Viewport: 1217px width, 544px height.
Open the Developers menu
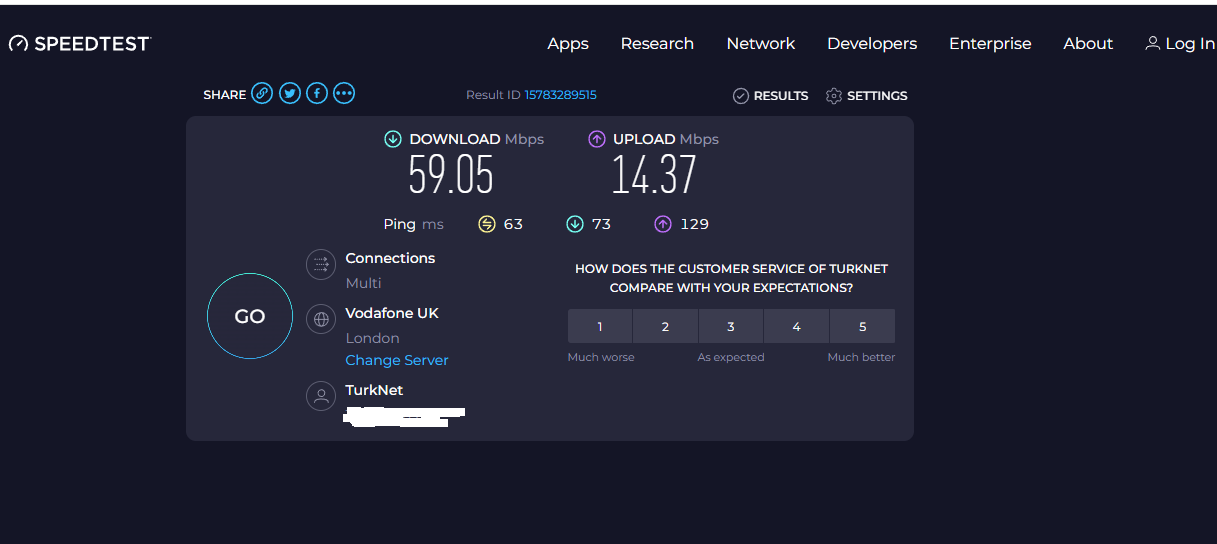[872, 44]
